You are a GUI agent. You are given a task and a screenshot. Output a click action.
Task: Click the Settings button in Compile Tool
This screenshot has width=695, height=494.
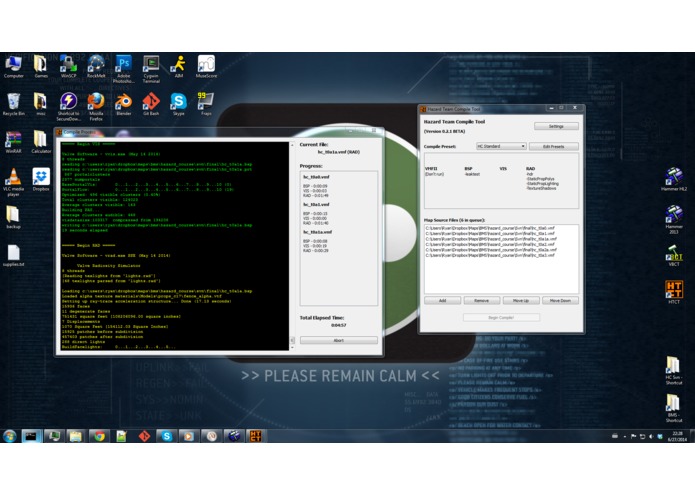(x=556, y=126)
